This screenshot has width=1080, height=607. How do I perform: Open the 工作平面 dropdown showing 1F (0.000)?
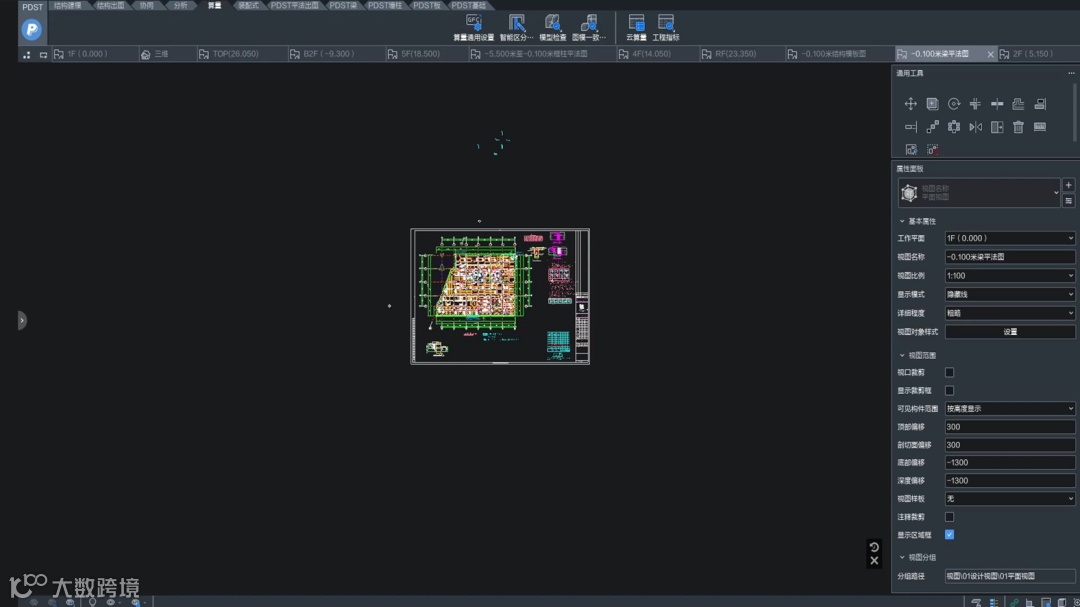click(1010, 238)
